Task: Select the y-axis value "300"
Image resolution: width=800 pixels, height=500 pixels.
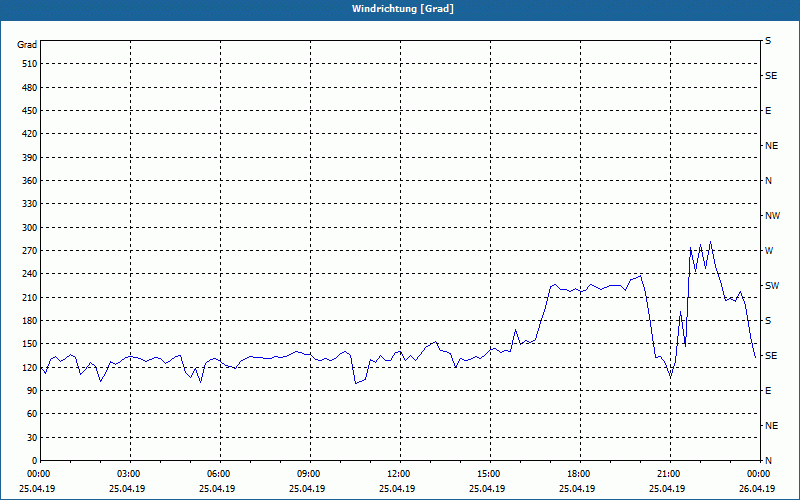Action: [x=30, y=228]
